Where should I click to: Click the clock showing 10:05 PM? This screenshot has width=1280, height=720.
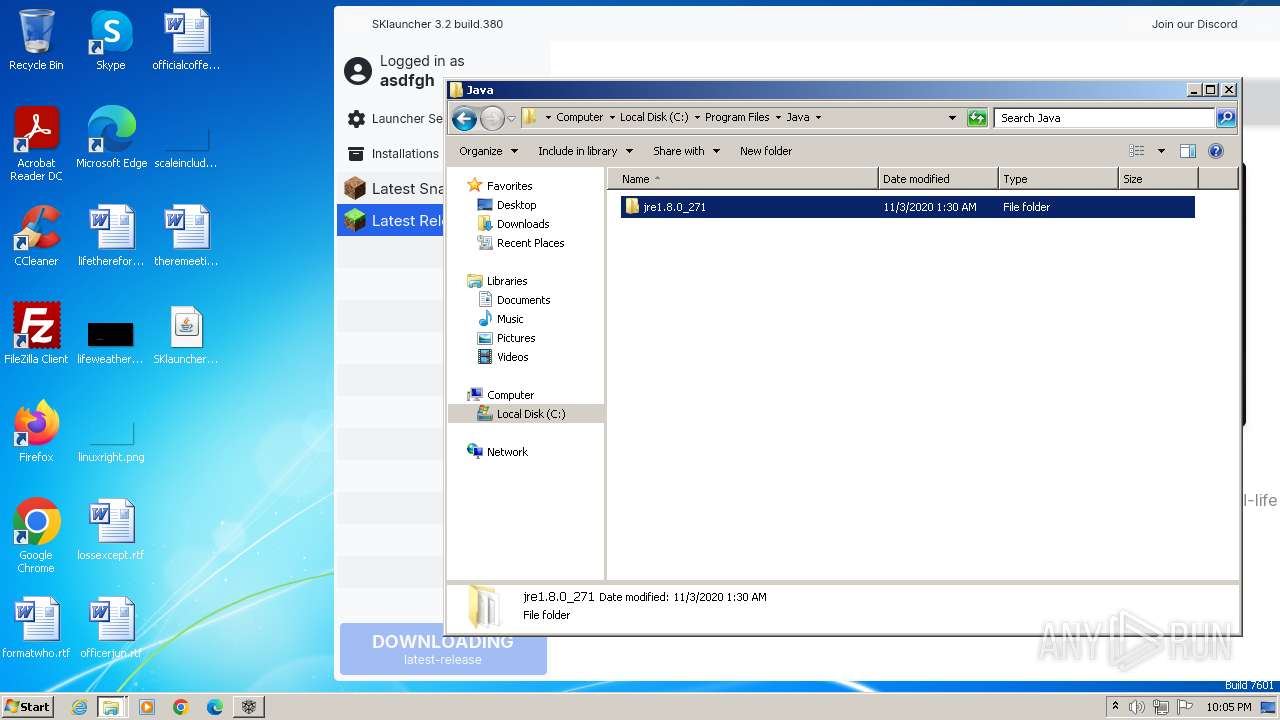(x=1229, y=707)
